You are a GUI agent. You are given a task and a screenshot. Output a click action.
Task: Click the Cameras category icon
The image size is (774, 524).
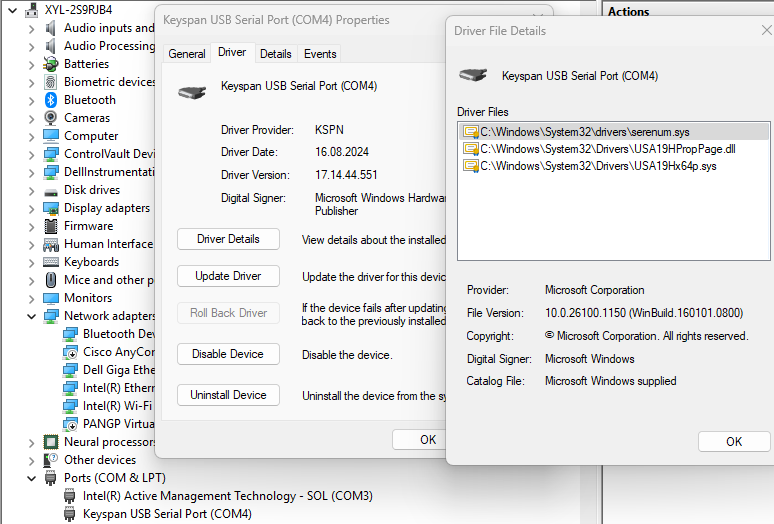tap(50, 118)
